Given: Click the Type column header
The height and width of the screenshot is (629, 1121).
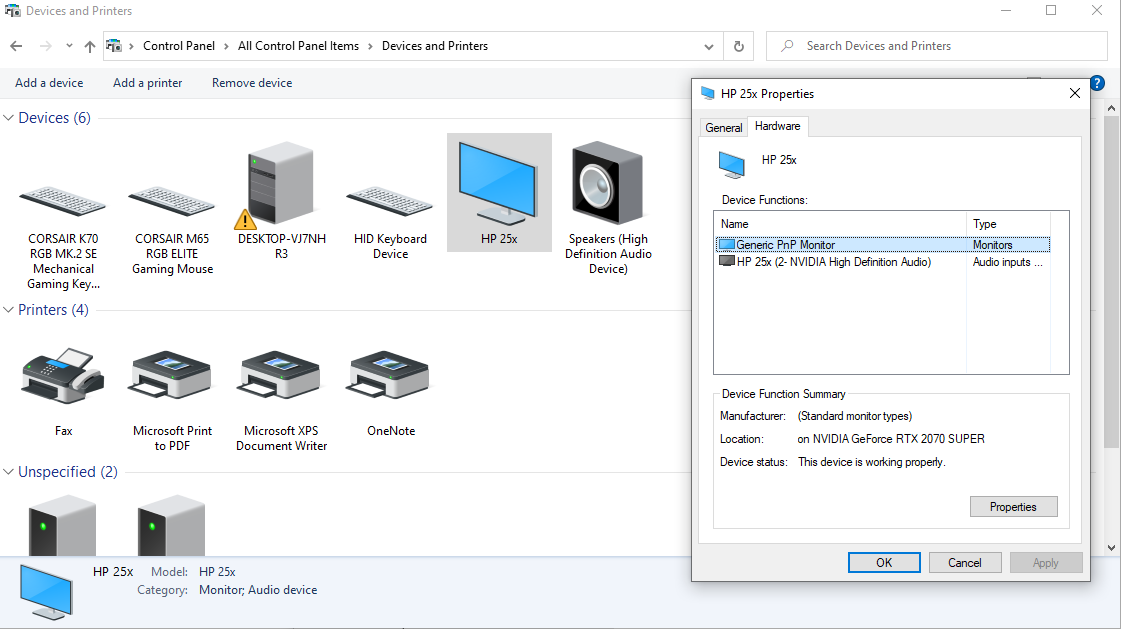Looking at the screenshot, I should click(x=1009, y=224).
